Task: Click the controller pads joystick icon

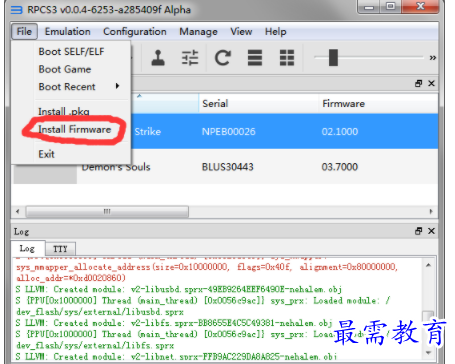Action: (x=158, y=58)
